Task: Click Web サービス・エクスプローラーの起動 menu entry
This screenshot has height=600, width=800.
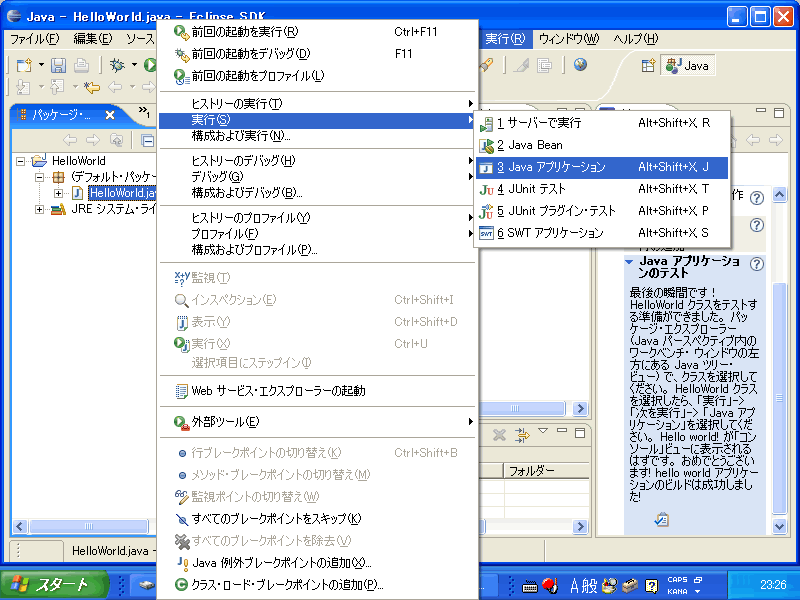Action: [x=278, y=390]
